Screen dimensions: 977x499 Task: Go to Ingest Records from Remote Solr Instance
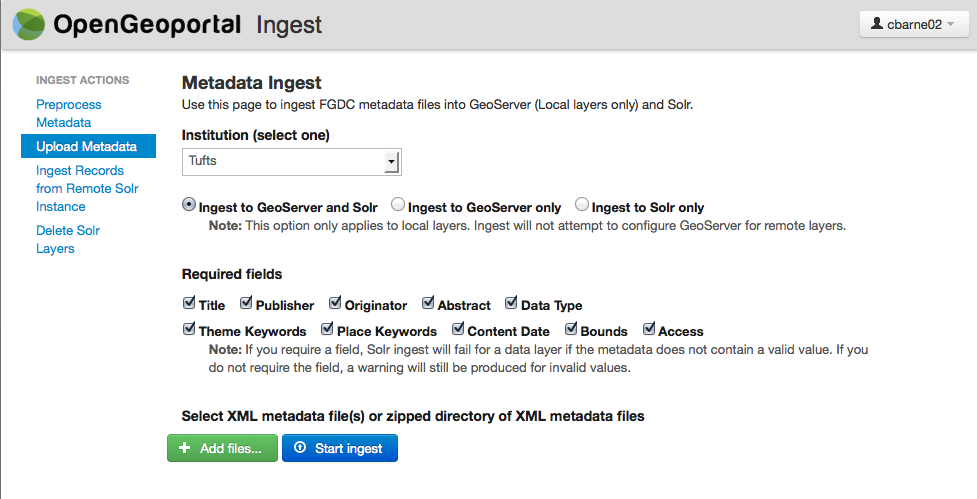click(x=87, y=188)
